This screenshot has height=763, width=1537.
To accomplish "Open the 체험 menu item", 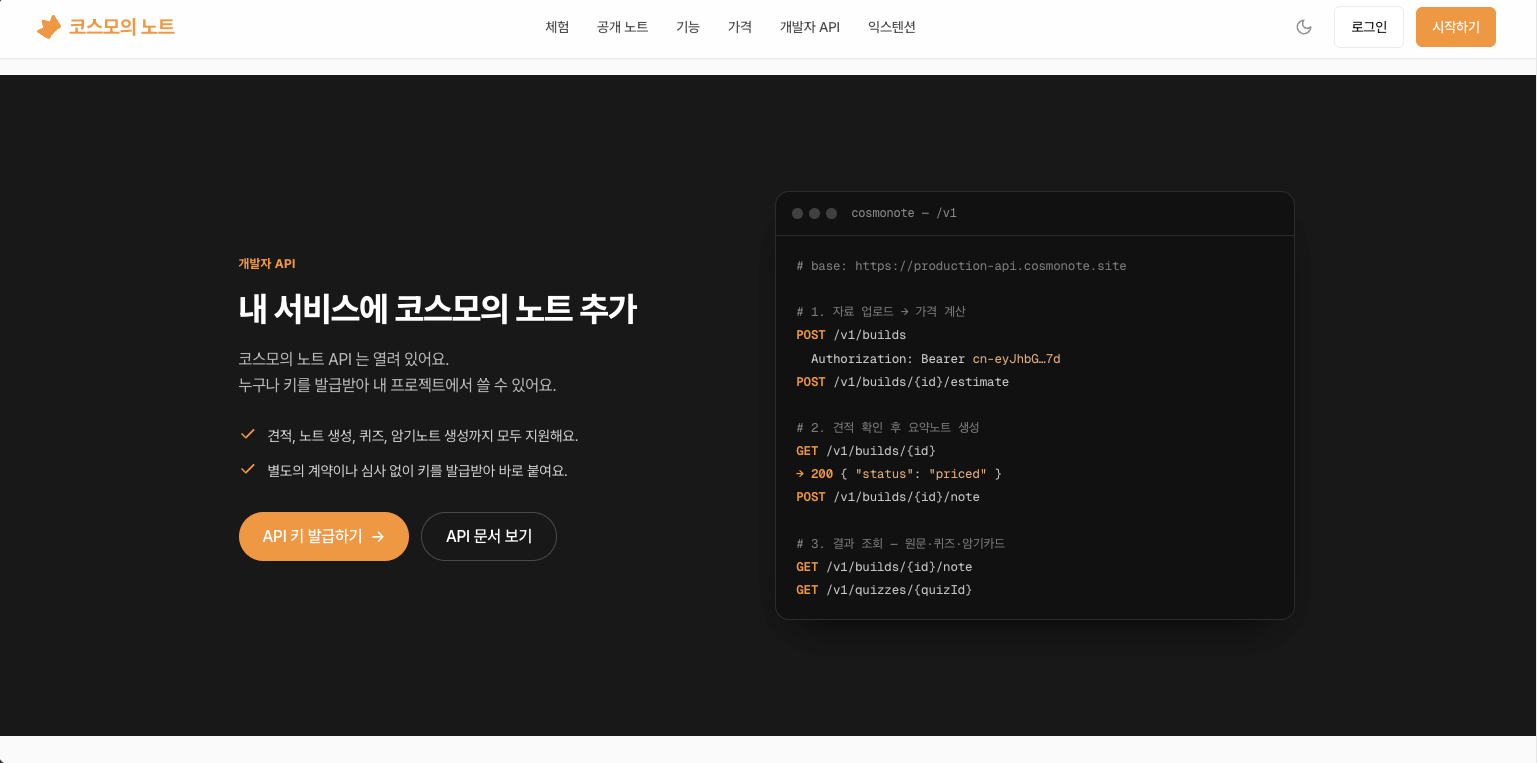I will [x=557, y=27].
